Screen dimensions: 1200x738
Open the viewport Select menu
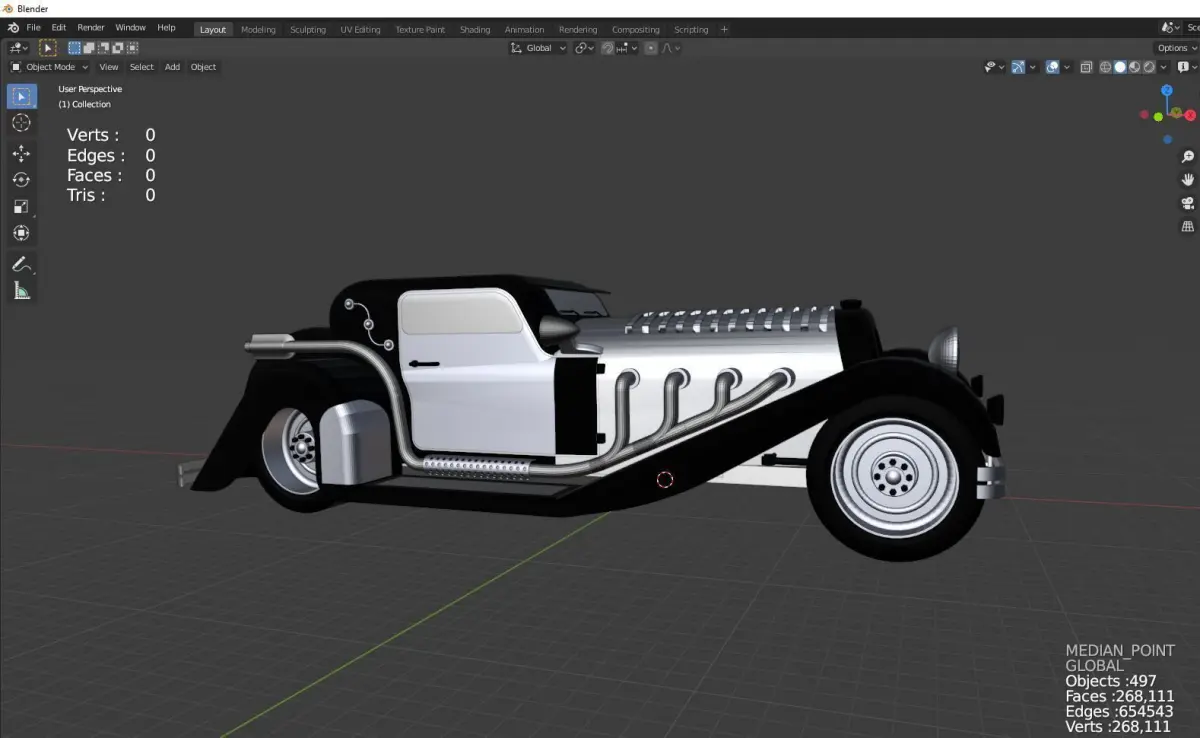(142, 67)
